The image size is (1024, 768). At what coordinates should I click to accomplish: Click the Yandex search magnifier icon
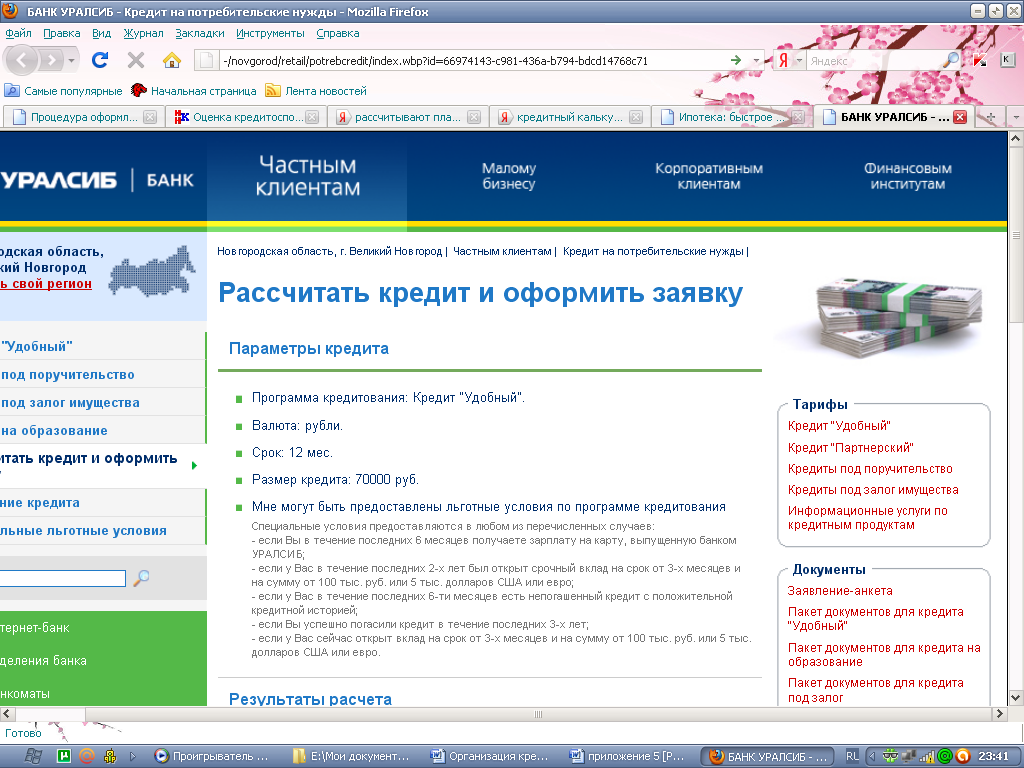tap(952, 60)
